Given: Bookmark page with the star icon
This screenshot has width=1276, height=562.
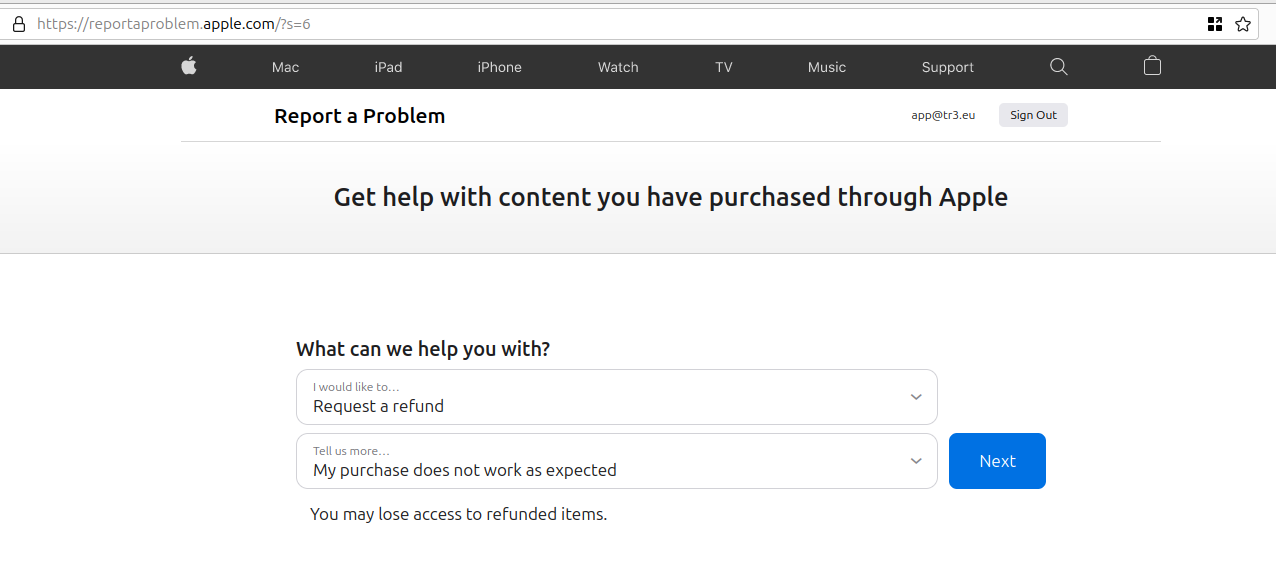Looking at the screenshot, I should pyautogui.click(x=1243, y=24).
